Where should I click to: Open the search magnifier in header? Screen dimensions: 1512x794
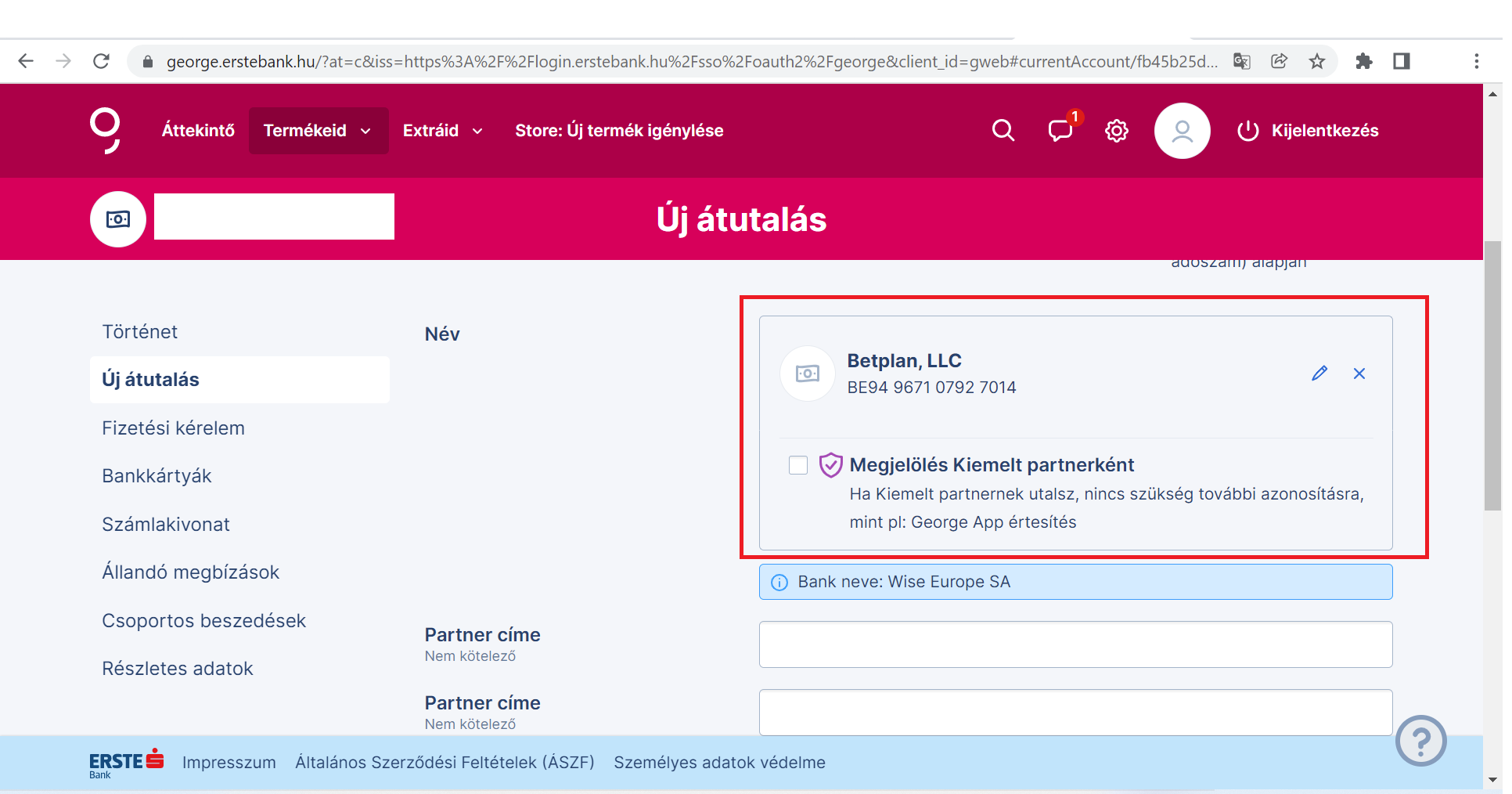[1003, 131]
